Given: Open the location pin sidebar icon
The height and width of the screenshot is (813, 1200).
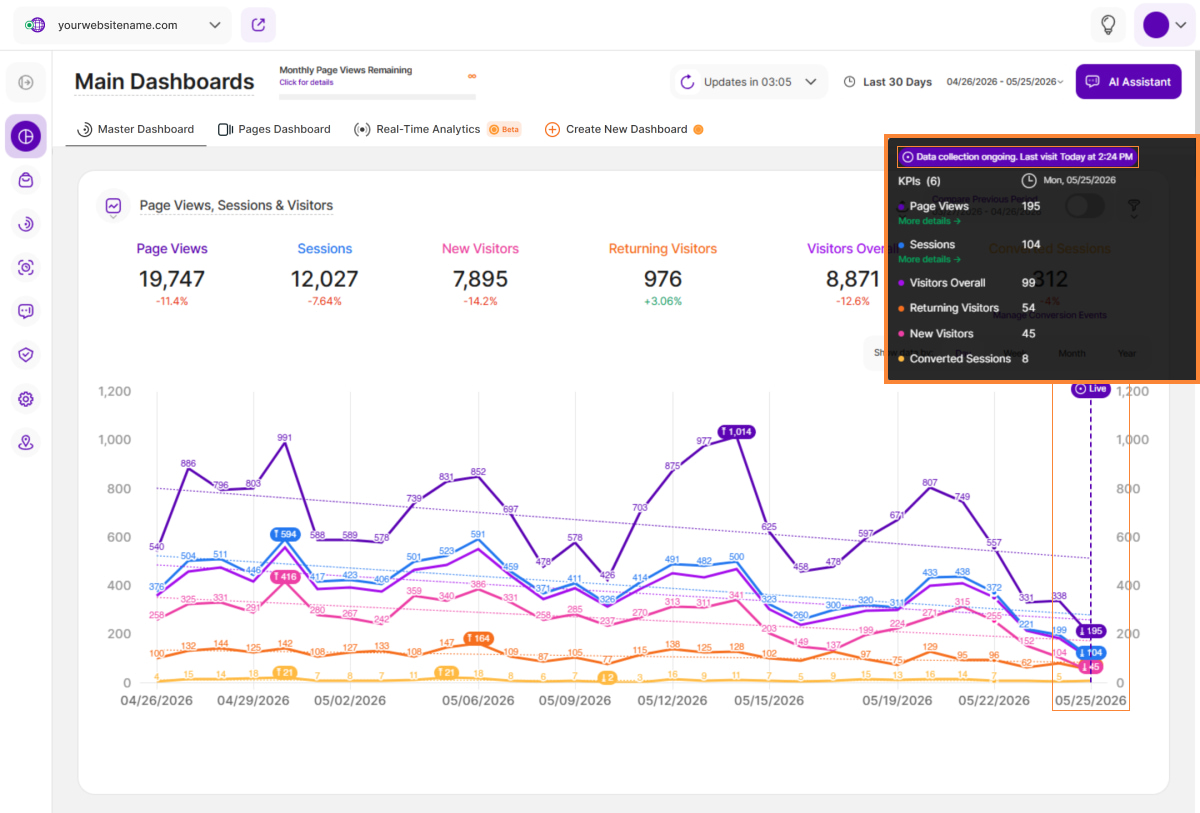Looking at the screenshot, I should [26, 442].
